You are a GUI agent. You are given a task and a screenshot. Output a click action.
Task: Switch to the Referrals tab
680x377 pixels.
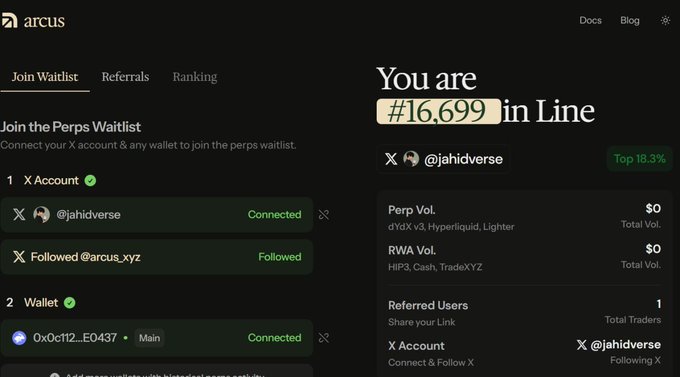click(x=125, y=77)
